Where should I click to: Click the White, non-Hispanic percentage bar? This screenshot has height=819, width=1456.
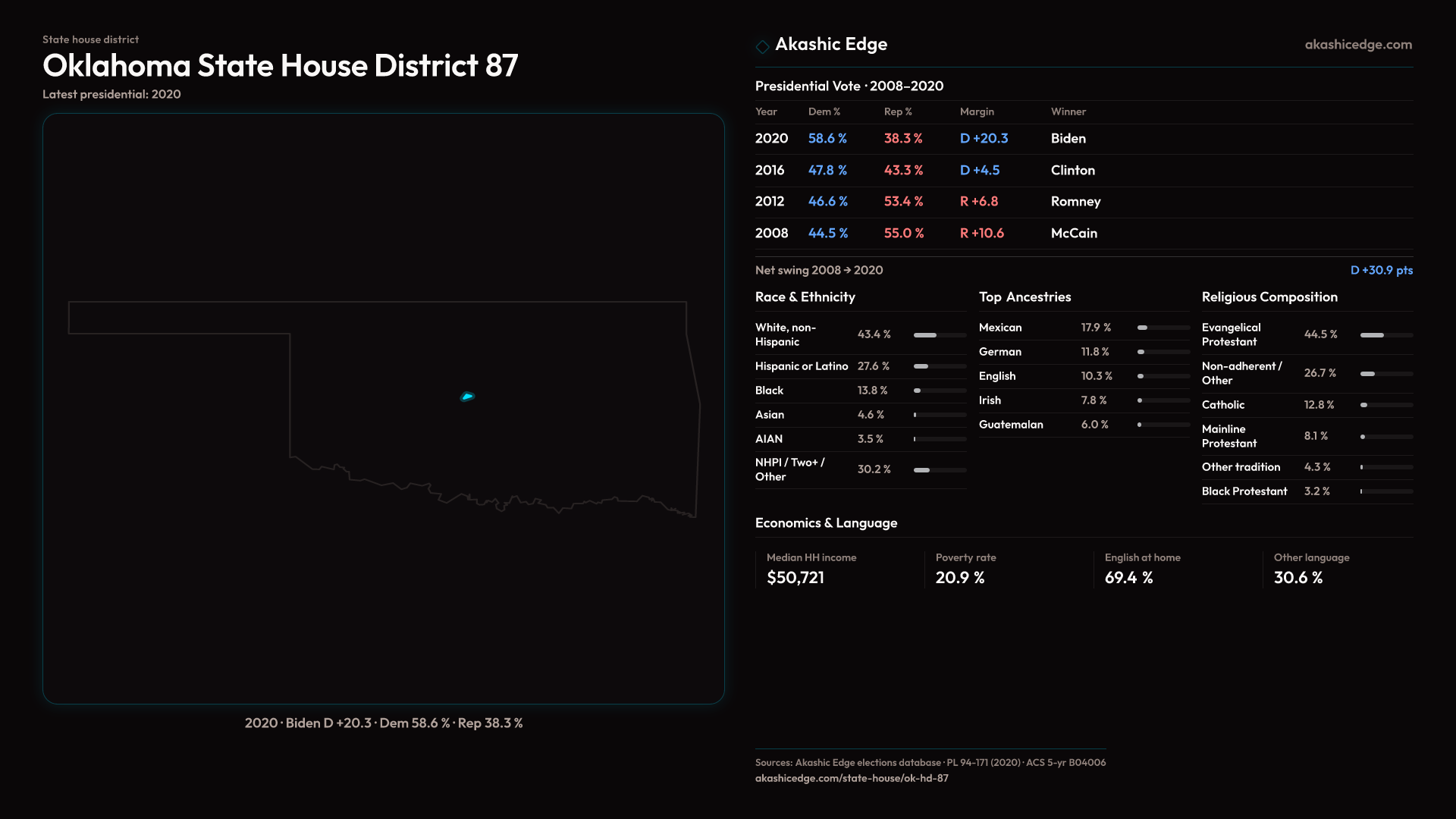(x=940, y=335)
